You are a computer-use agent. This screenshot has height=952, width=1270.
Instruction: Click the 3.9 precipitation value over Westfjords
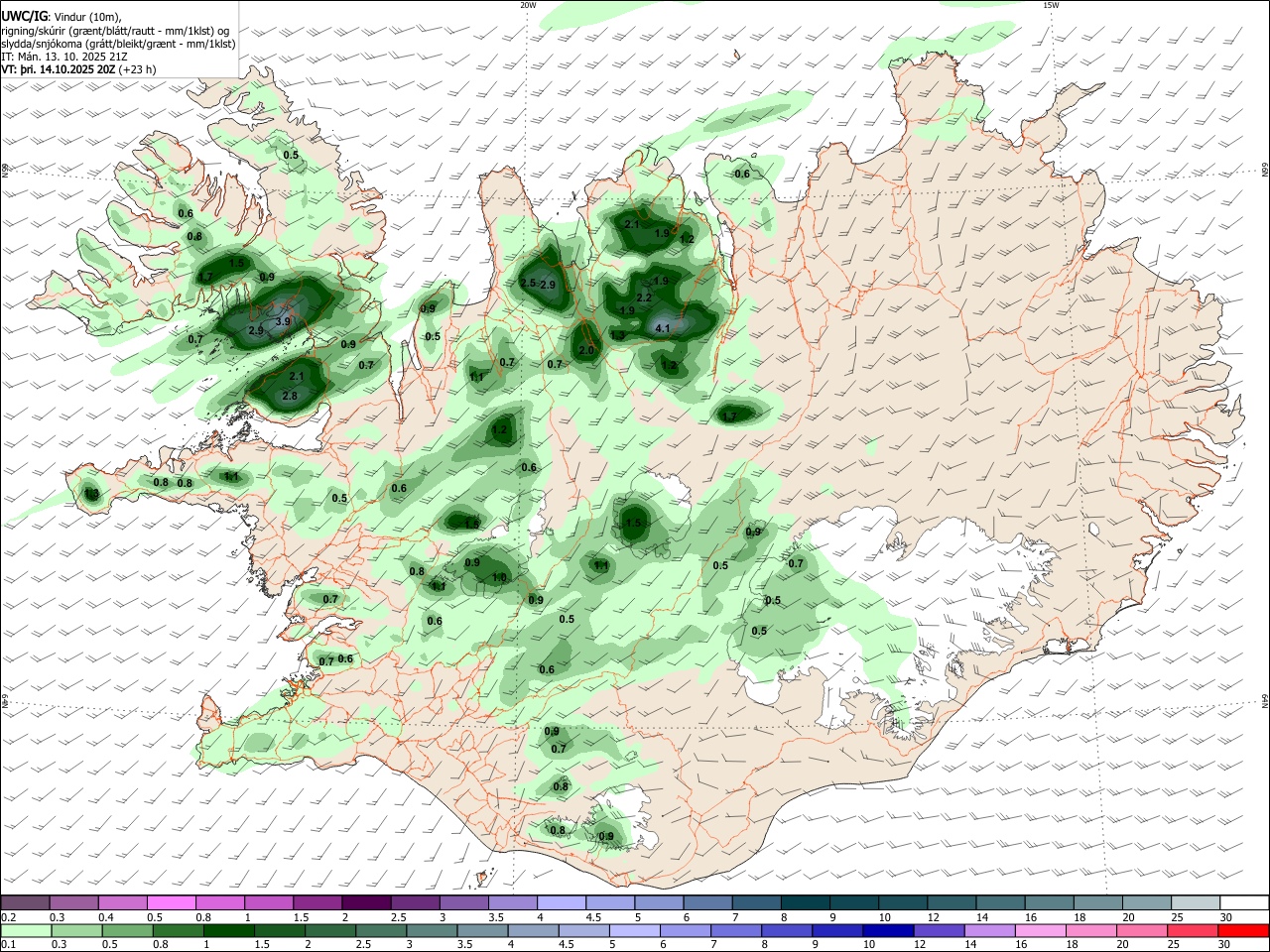pyautogui.click(x=283, y=321)
